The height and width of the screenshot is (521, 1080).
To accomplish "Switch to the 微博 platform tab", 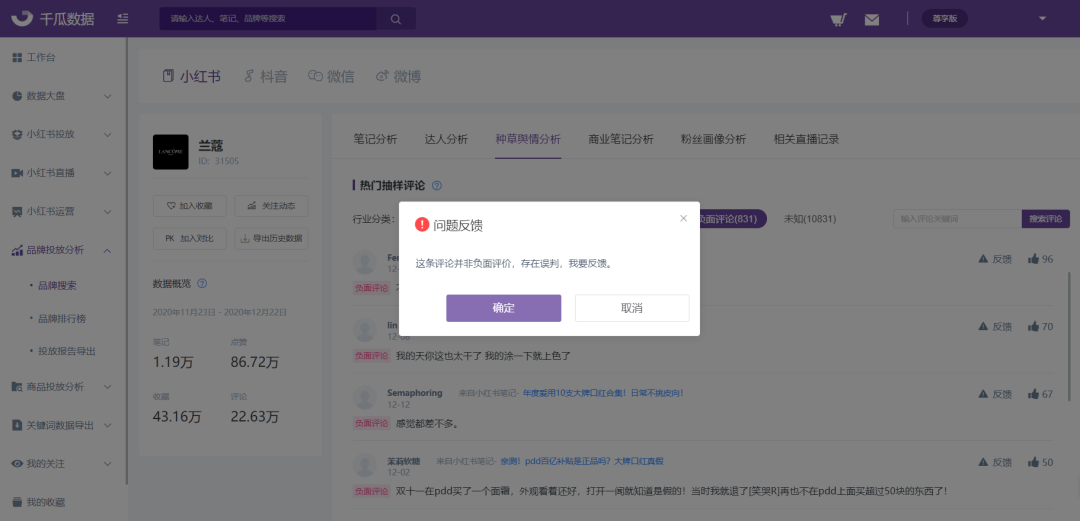I will coord(398,76).
